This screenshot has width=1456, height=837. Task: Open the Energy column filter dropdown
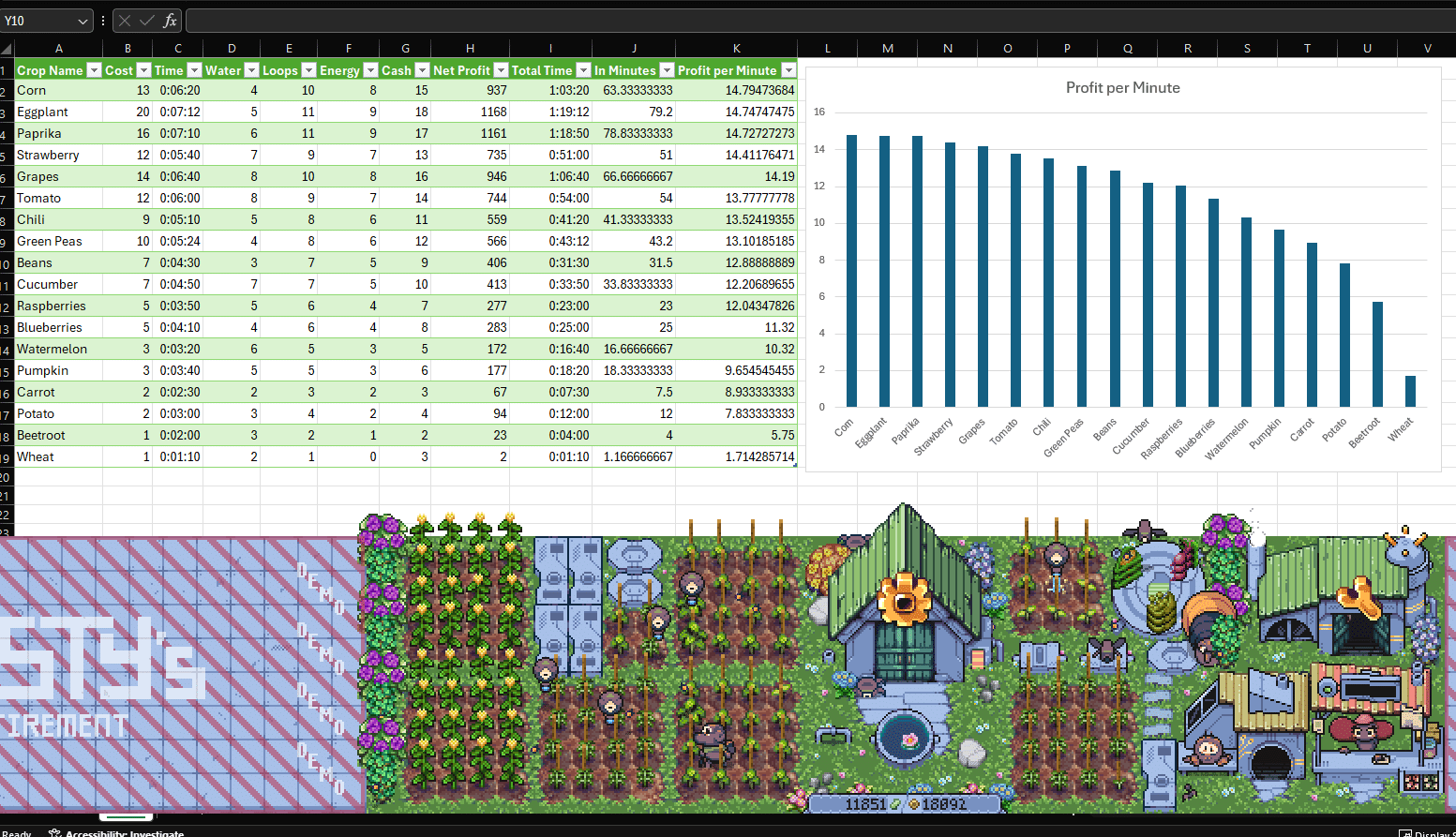point(370,70)
